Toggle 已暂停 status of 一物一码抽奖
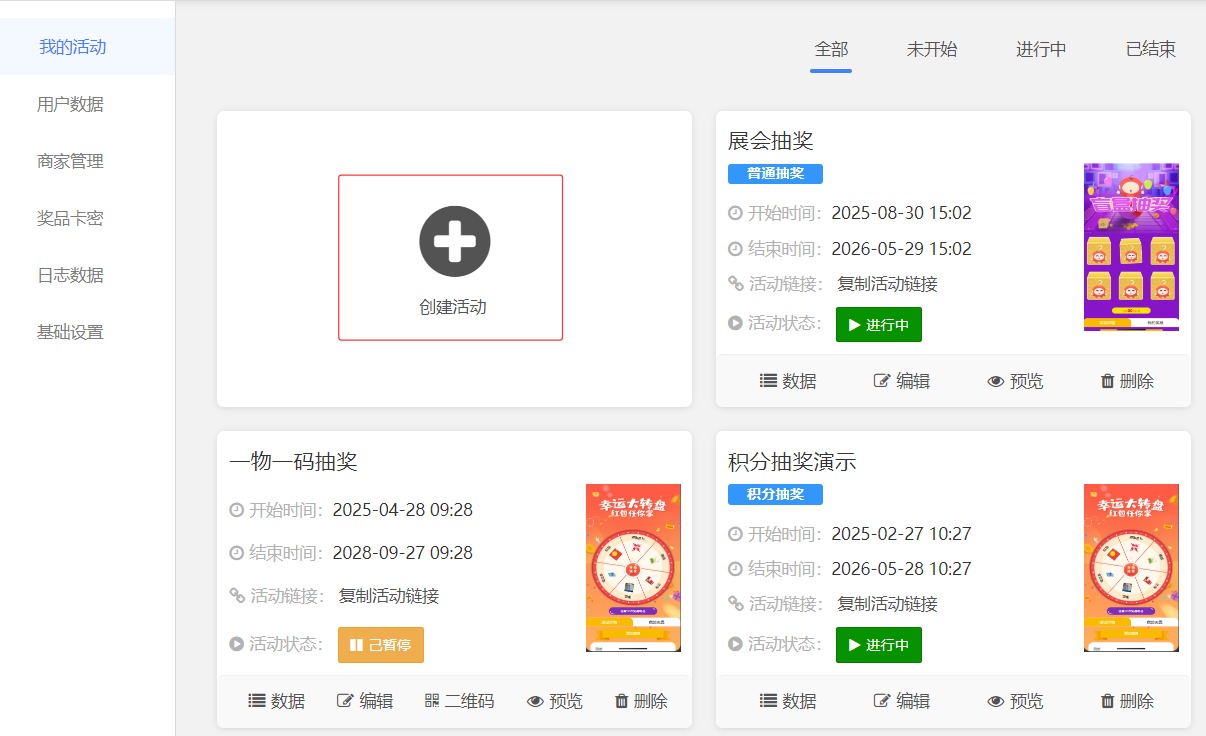 coord(381,645)
